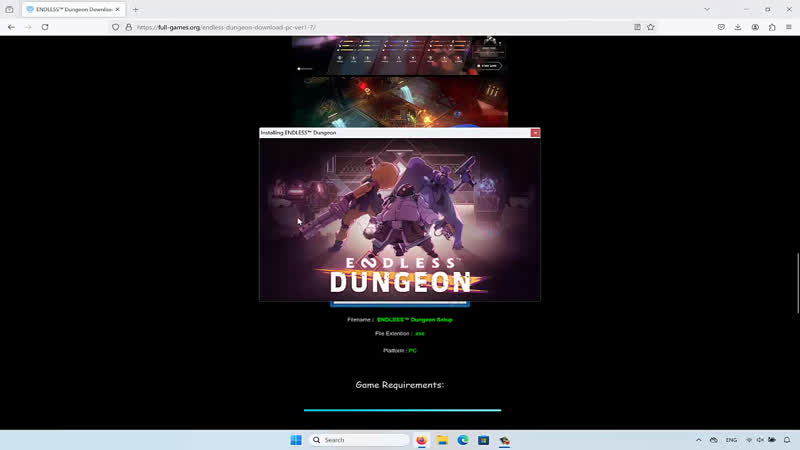Image resolution: width=800 pixels, height=450 pixels.
Task: Open the OneDrive cloud tray icon
Action: pos(714,440)
